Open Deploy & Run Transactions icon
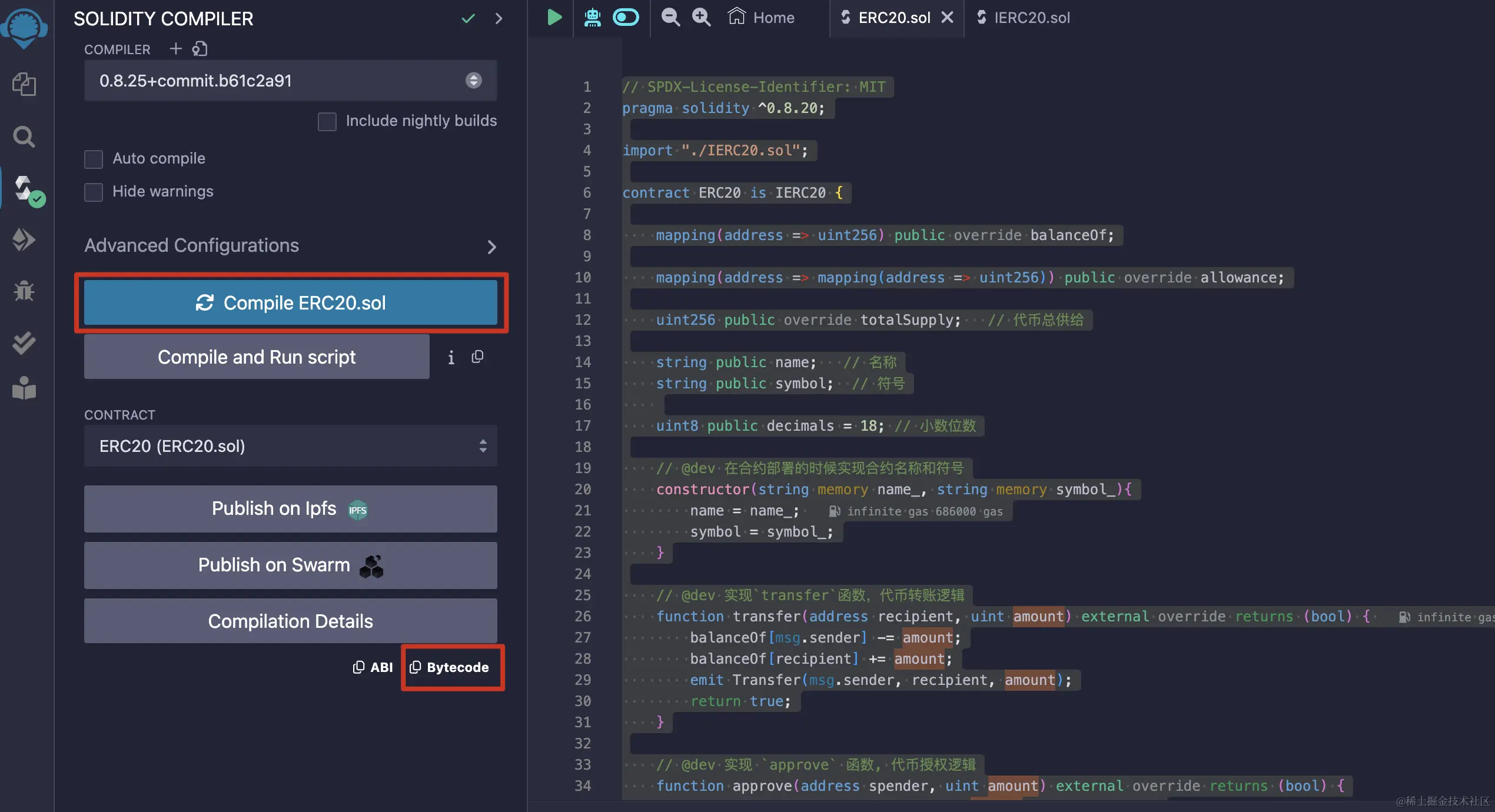Viewport: 1495px width, 812px height. click(x=24, y=239)
